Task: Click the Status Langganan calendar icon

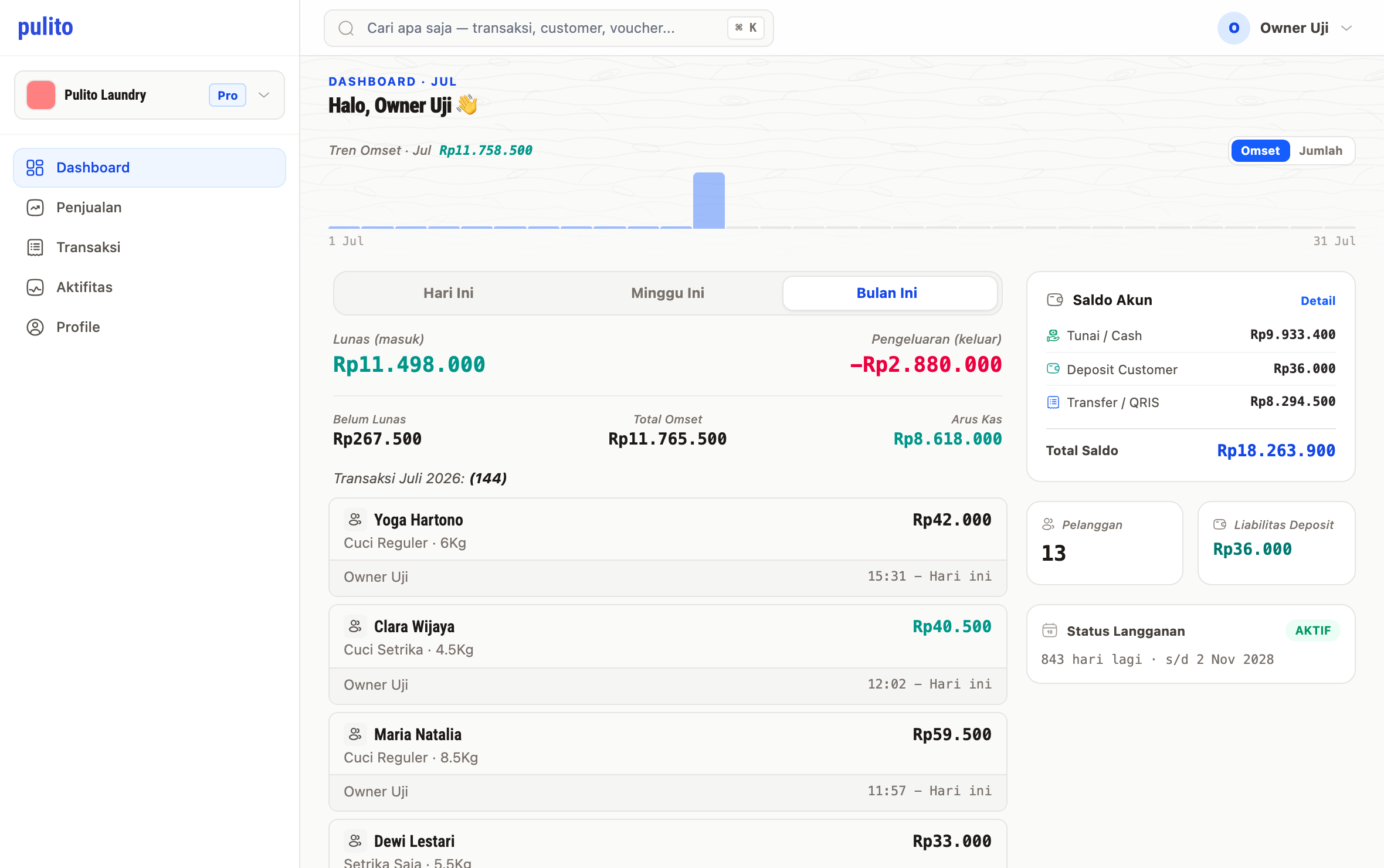Action: pyautogui.click(x=1050, y=630)
